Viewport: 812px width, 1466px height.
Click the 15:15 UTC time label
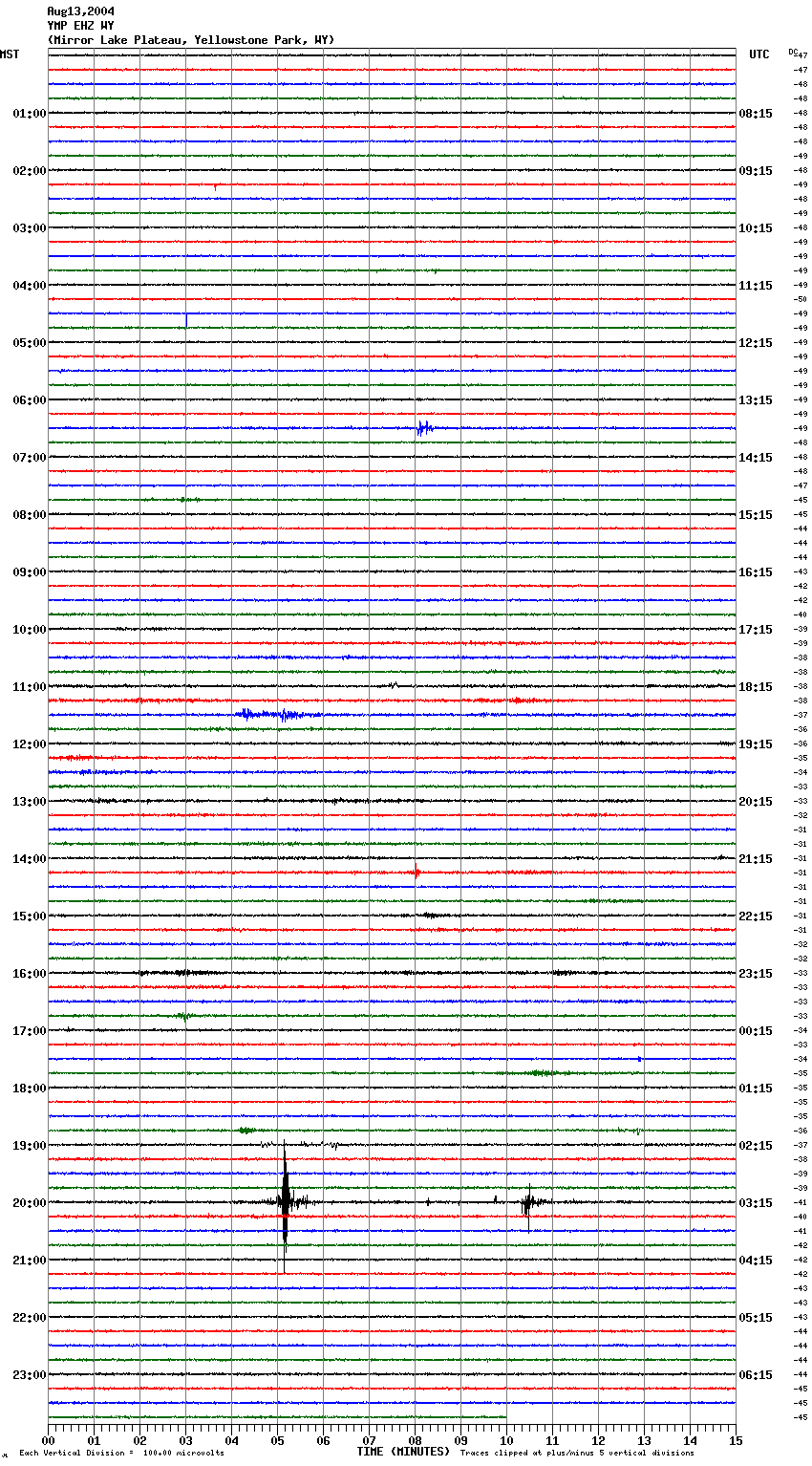(x=756, y=515)
